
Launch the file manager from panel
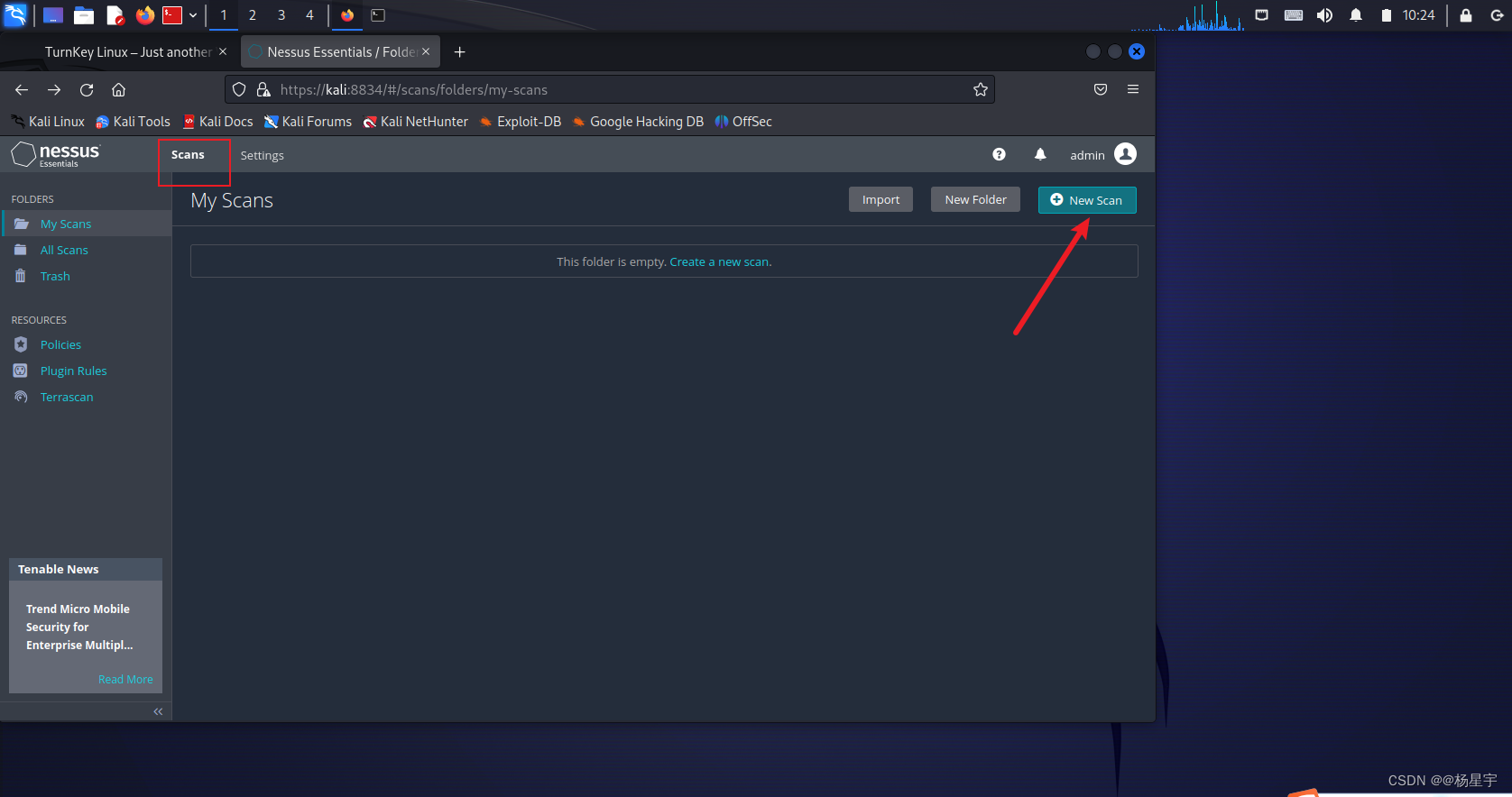tap(84, 14)
